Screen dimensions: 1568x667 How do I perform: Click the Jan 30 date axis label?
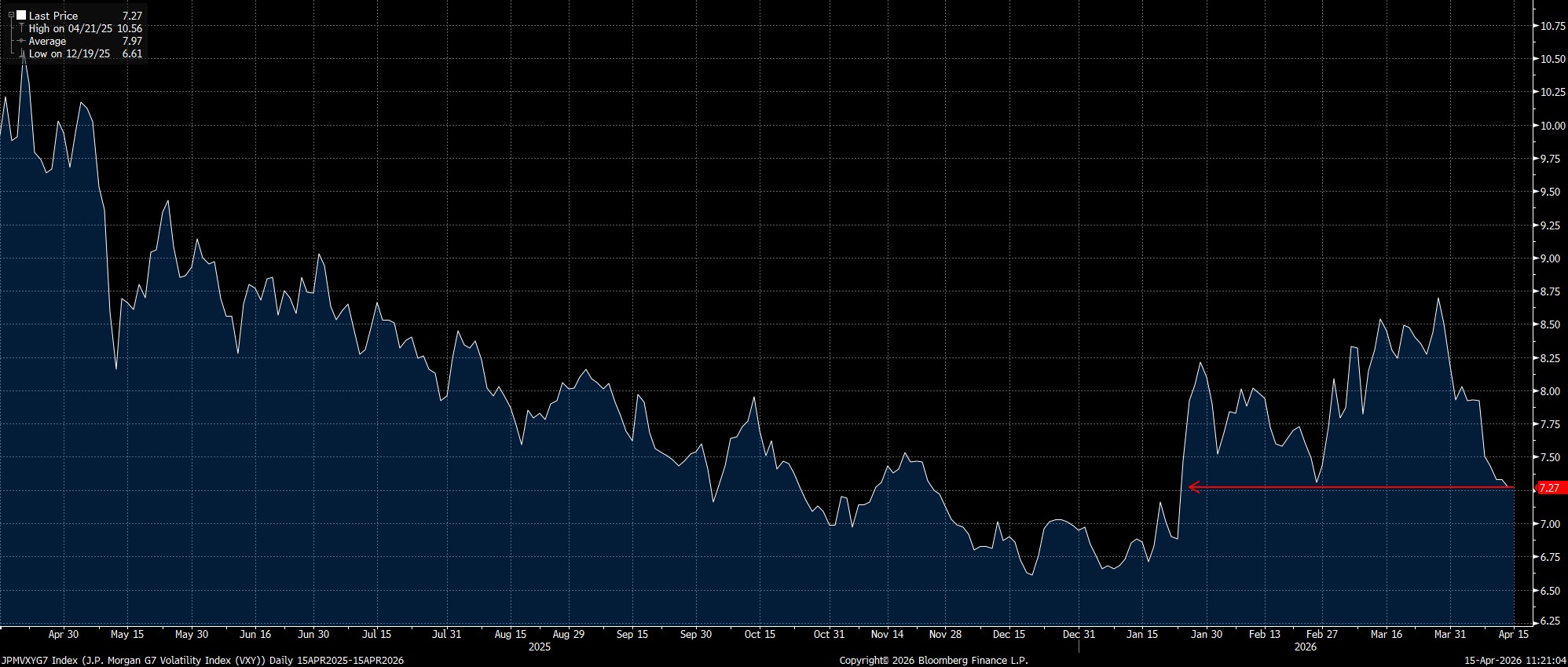point(1207,634)
